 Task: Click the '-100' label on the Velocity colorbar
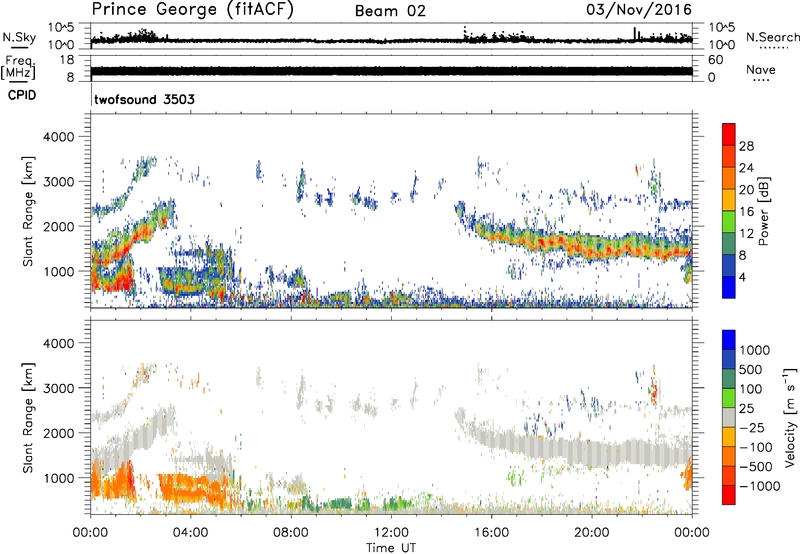756,447
